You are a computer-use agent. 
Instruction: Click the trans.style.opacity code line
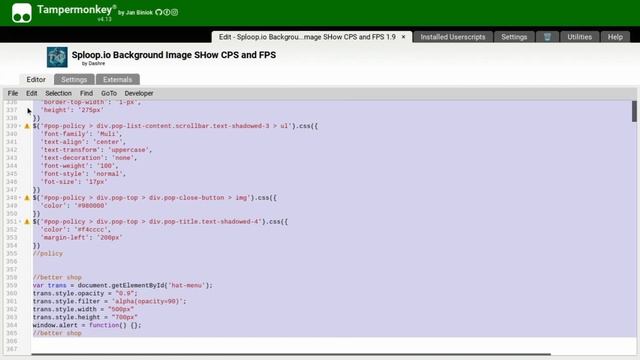85,293
